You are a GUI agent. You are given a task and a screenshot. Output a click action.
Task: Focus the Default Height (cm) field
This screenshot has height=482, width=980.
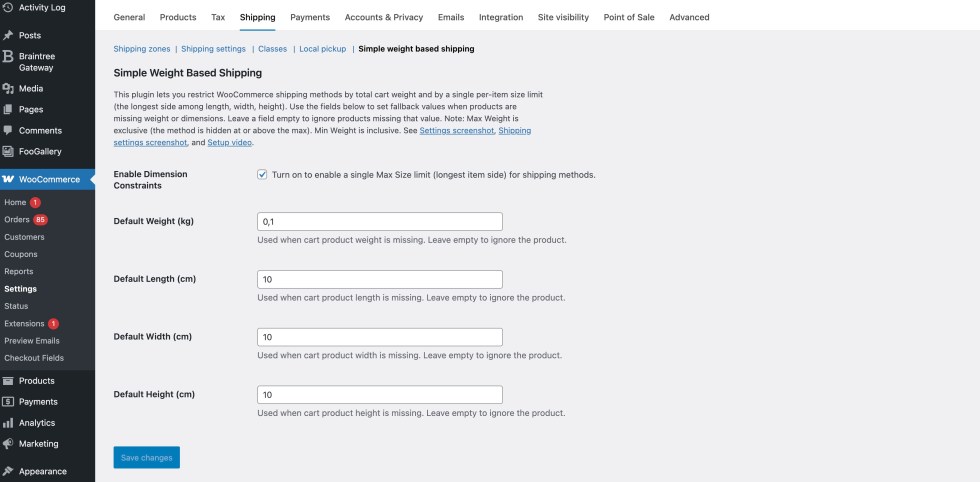pyautogui.click(x=379, y=394)
